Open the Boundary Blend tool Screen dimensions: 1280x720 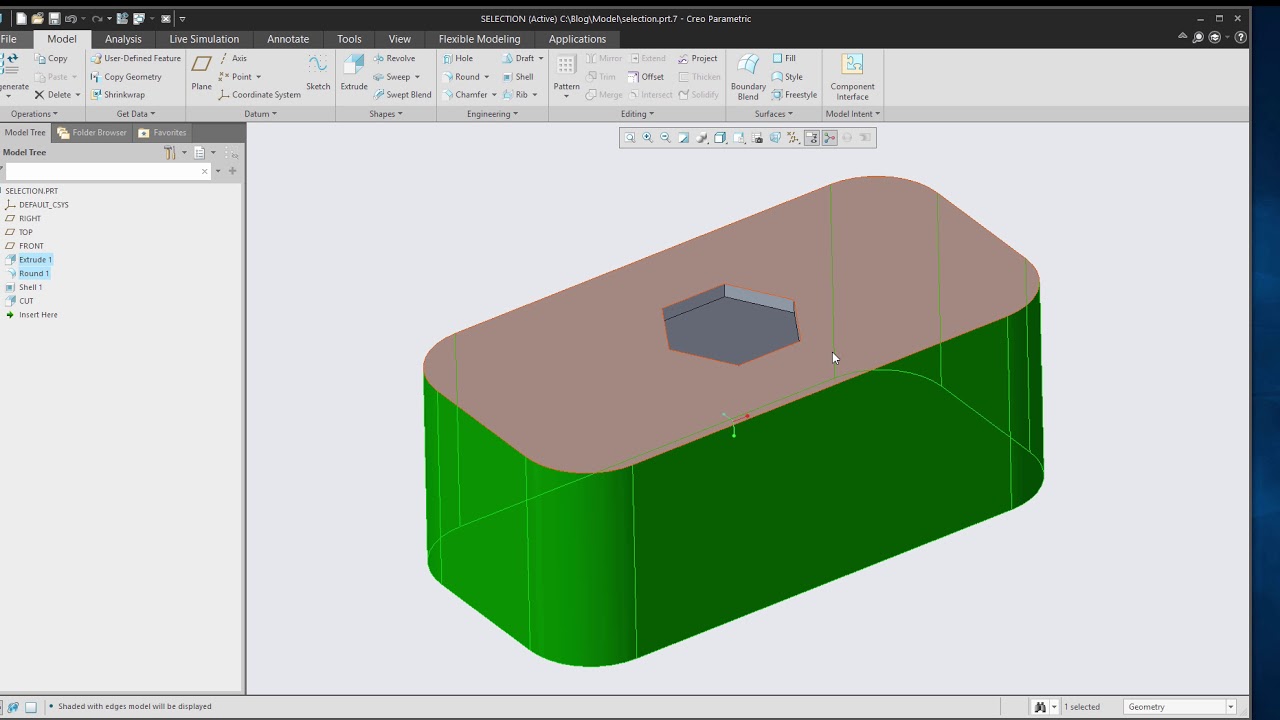(748, 77)
